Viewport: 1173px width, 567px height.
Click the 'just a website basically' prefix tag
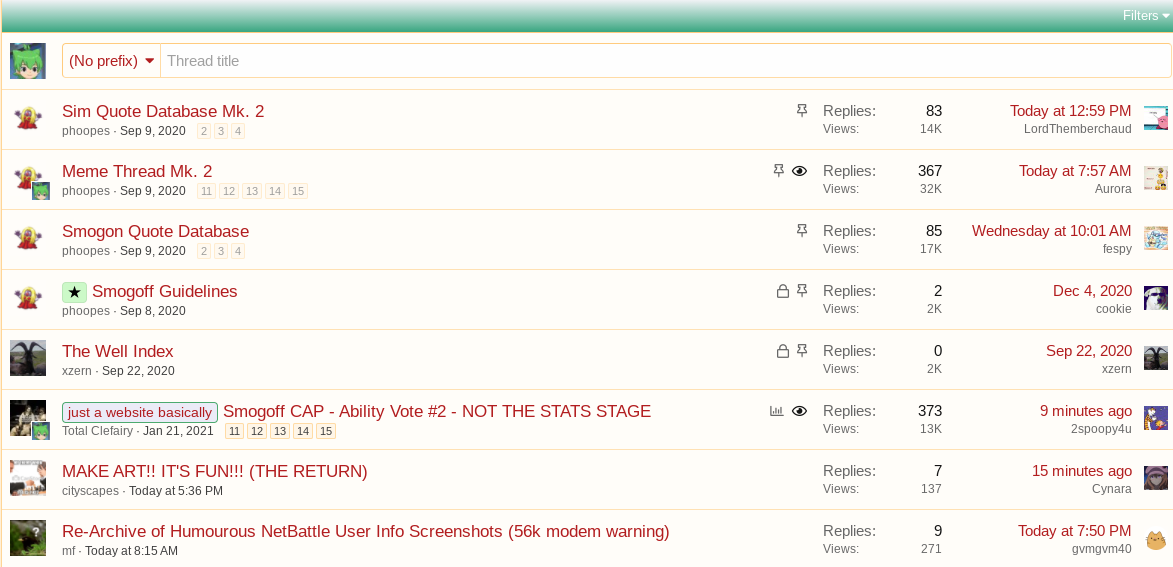pos(140,412)
